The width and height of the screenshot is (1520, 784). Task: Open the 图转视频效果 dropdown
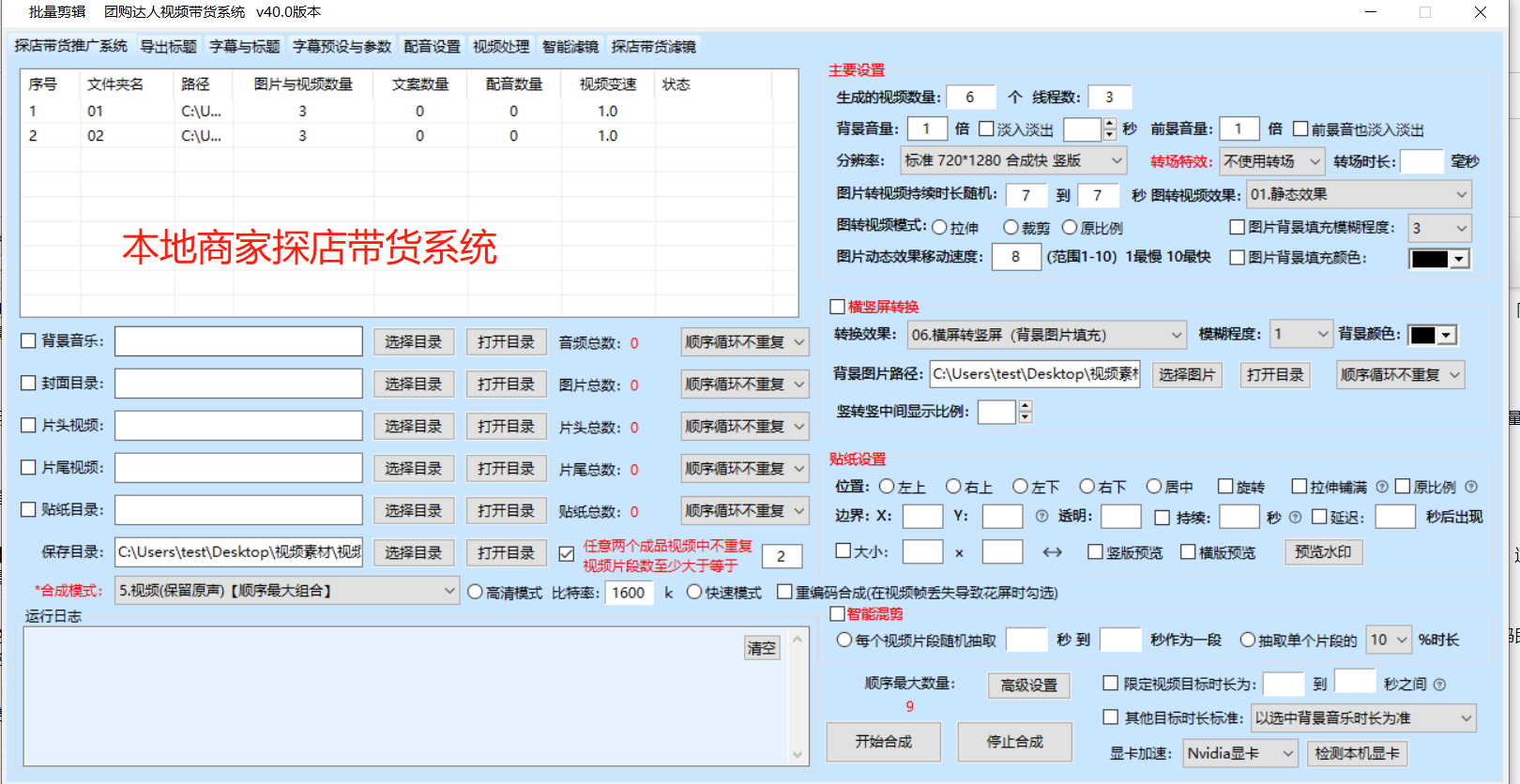pyautogui.click(x=1359, y=195)
